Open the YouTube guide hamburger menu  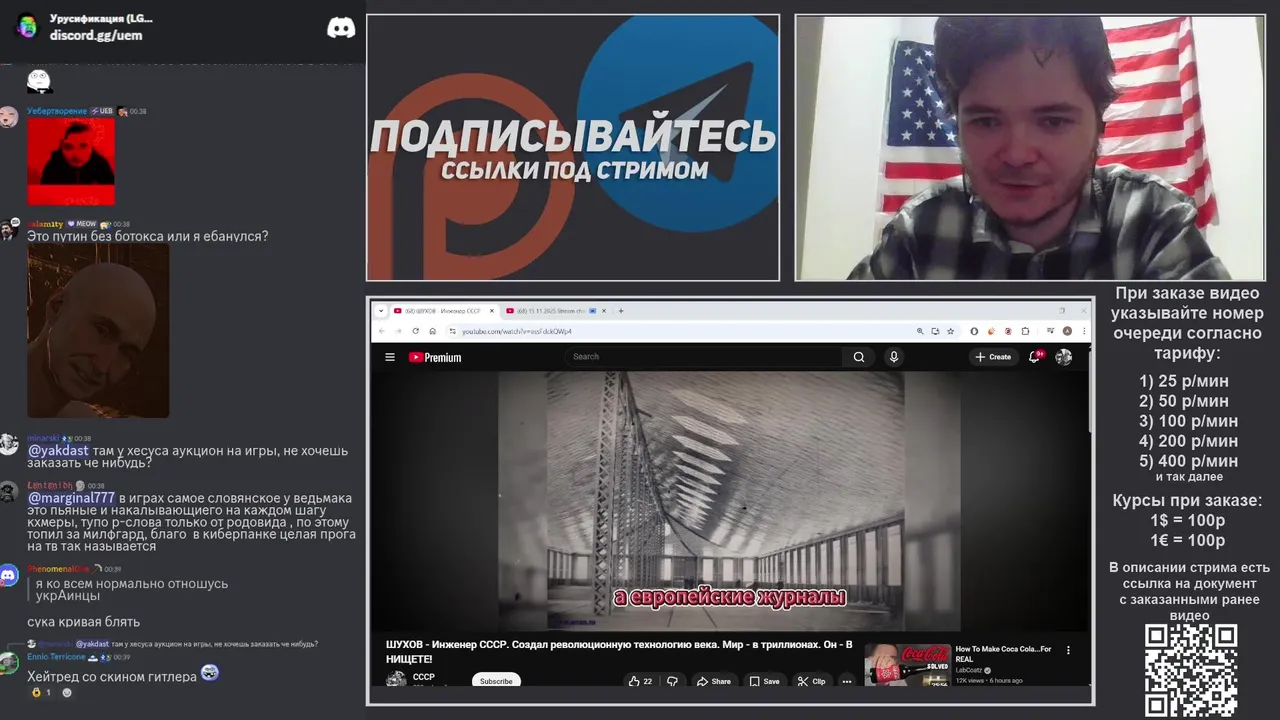[390, 357]
